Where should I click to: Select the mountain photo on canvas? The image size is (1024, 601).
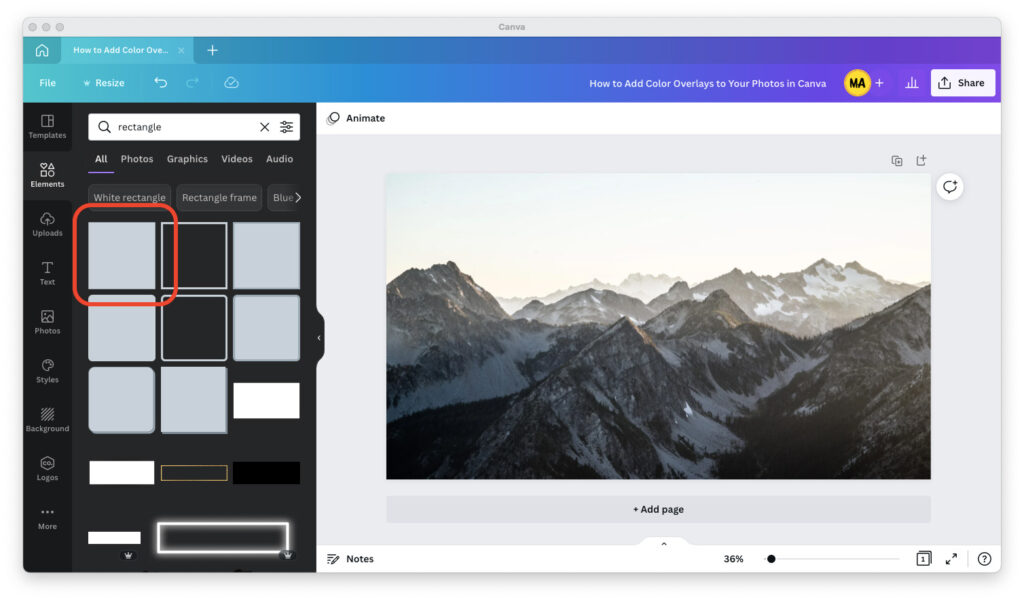pyautogui.click(x=658, y=327)
